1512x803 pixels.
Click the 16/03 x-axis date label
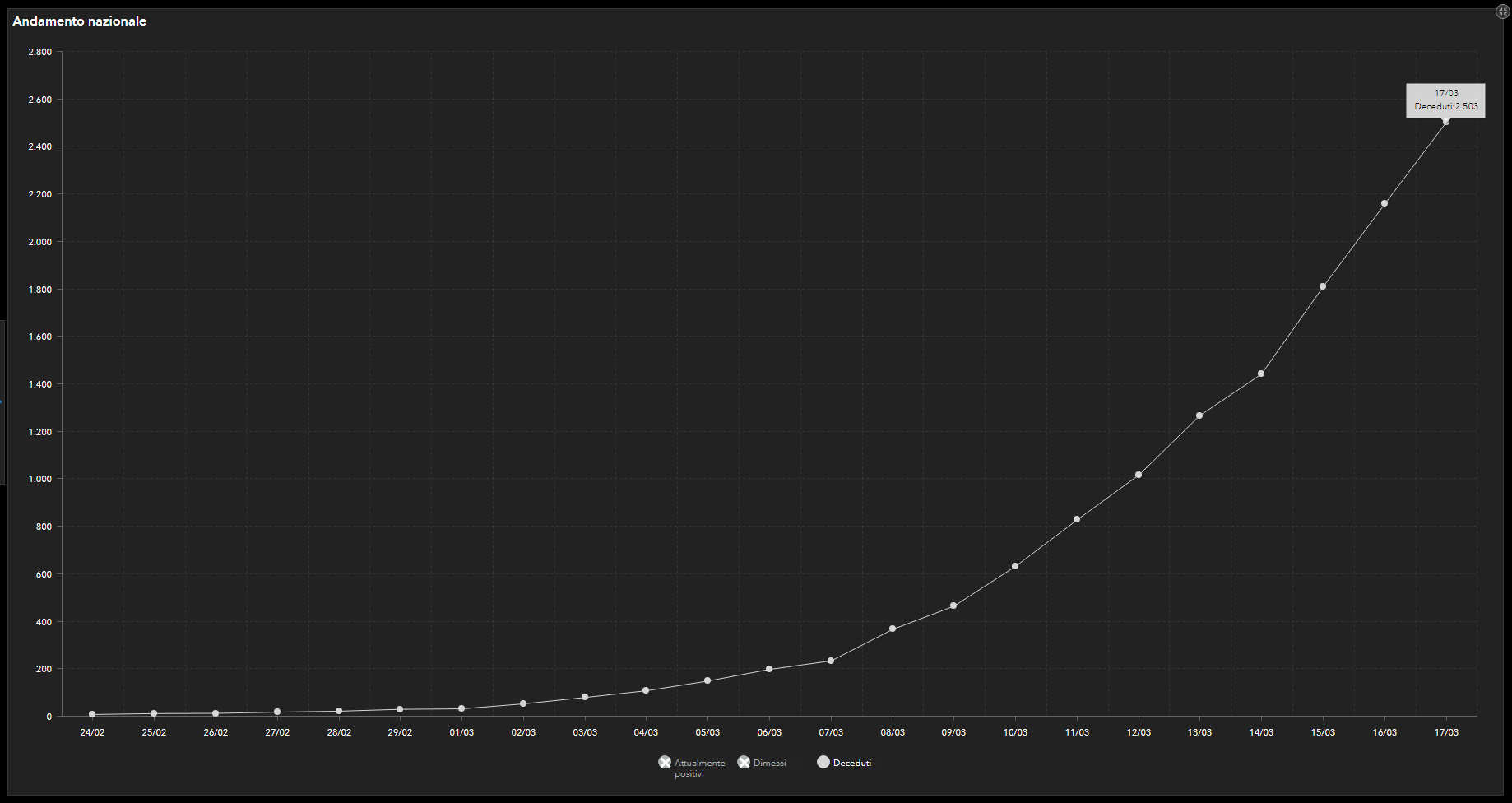(1384, 732)
